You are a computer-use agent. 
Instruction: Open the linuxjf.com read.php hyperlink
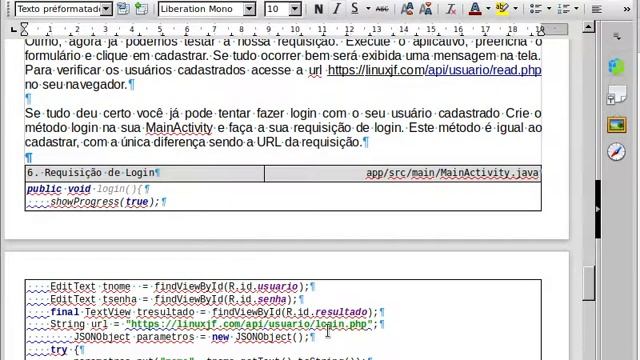coord(435,70)
